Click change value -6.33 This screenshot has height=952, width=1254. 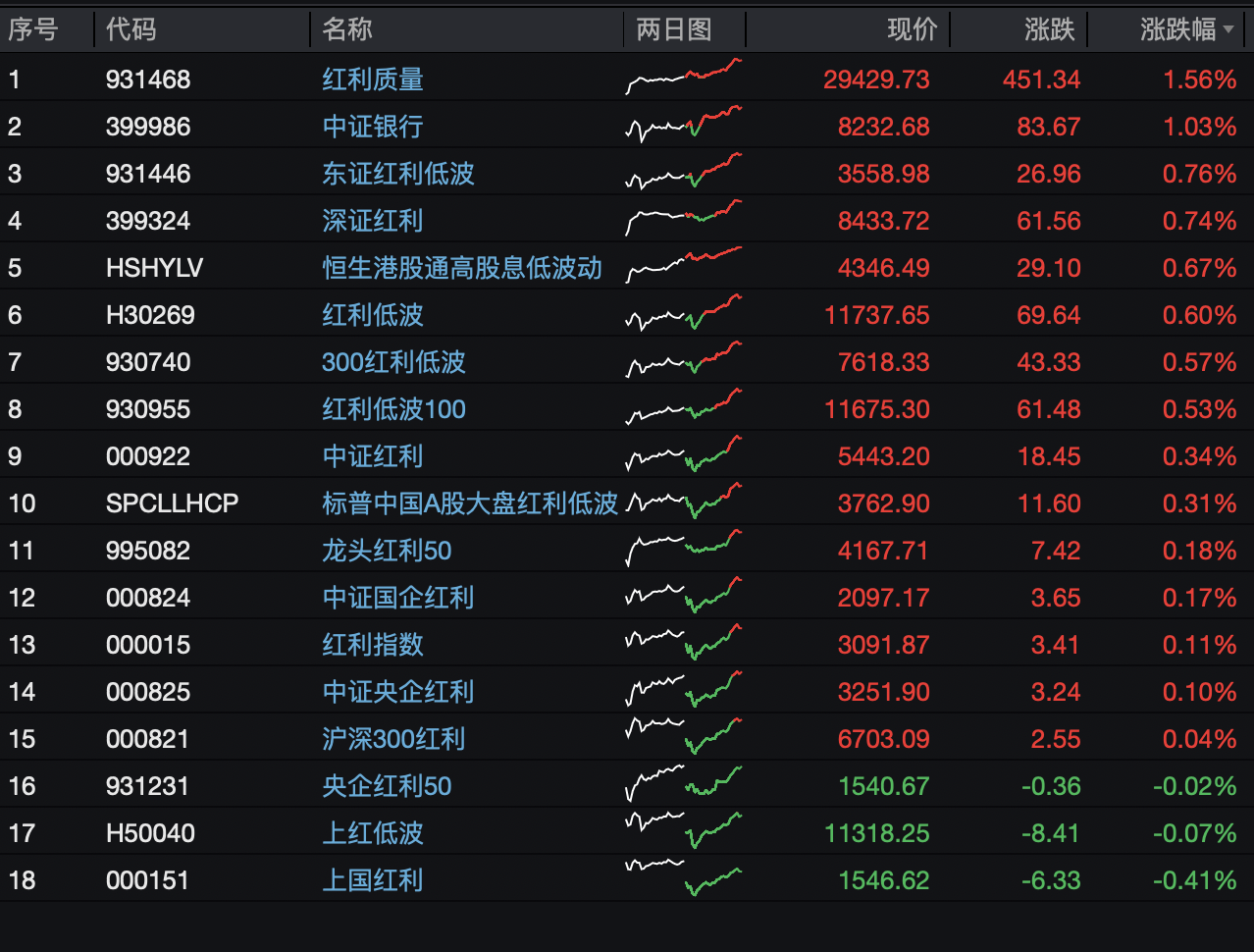click(1051, 880)
